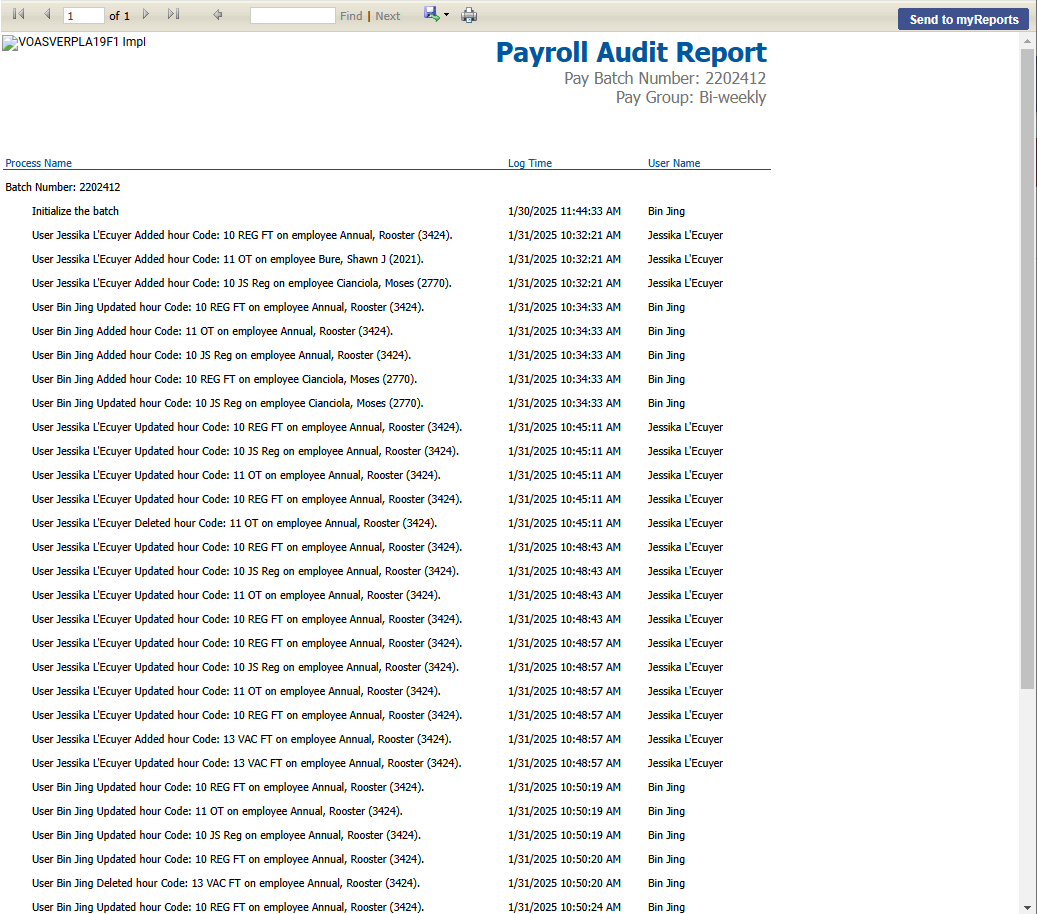Click the vertical scrollbar thumb
The width and height of the screenshot is (1037, 914).
coord(1027,369)
